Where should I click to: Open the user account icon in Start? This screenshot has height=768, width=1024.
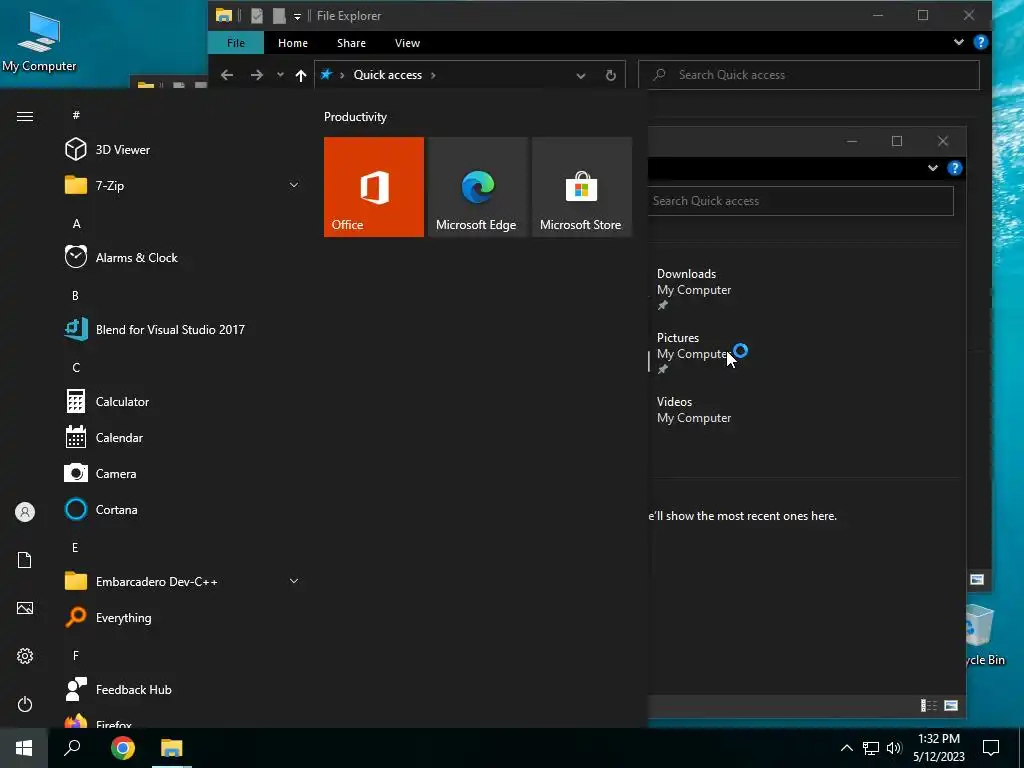25,512
